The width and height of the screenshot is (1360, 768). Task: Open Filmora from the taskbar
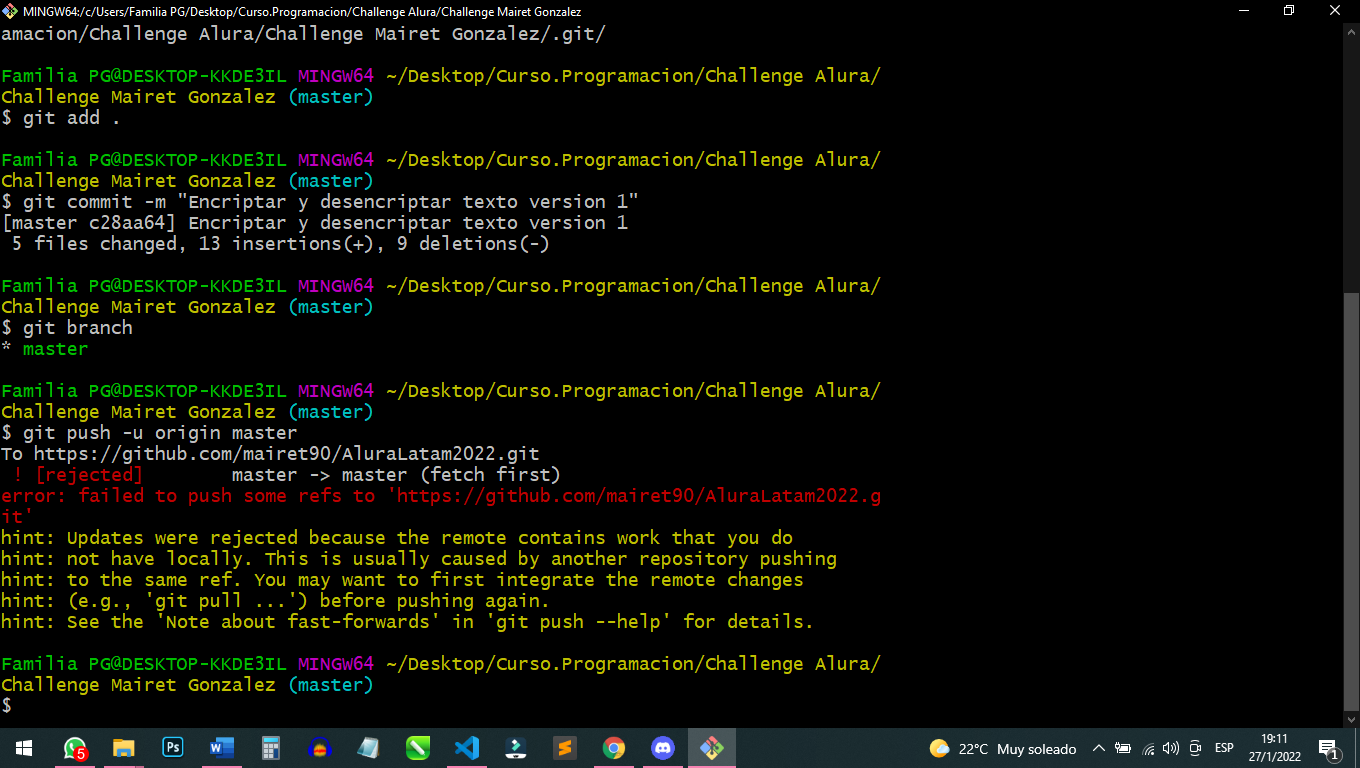[x=515, y=748]
